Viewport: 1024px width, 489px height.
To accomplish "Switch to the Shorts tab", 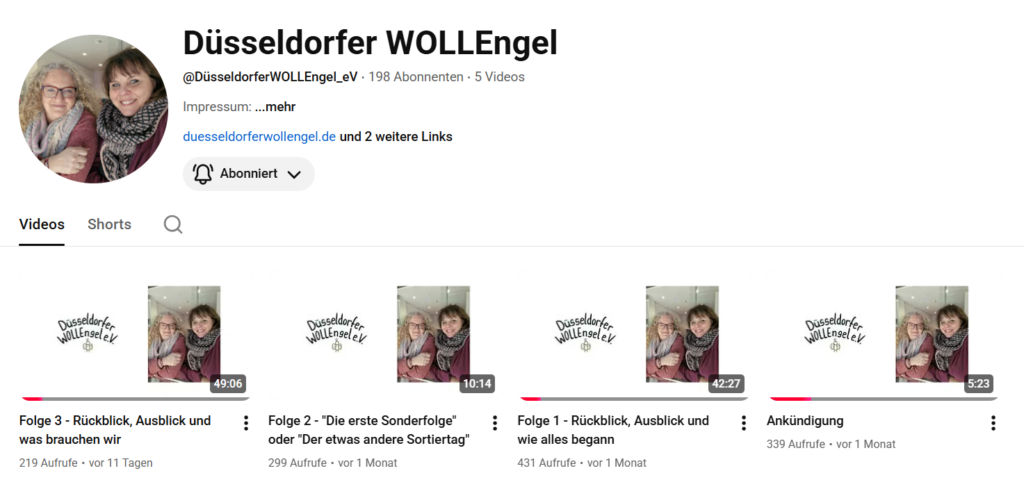I will (x=109, y=225).
